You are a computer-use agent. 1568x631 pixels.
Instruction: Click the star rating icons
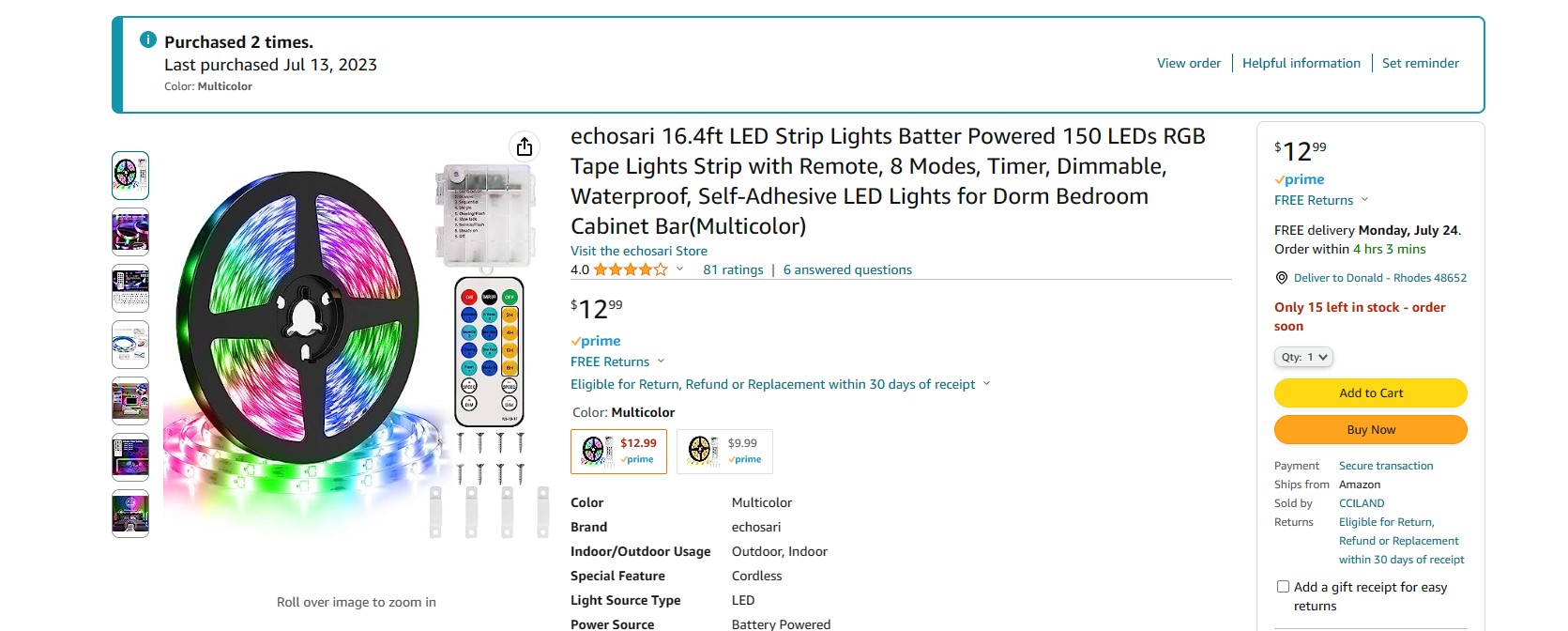[631, 269]
